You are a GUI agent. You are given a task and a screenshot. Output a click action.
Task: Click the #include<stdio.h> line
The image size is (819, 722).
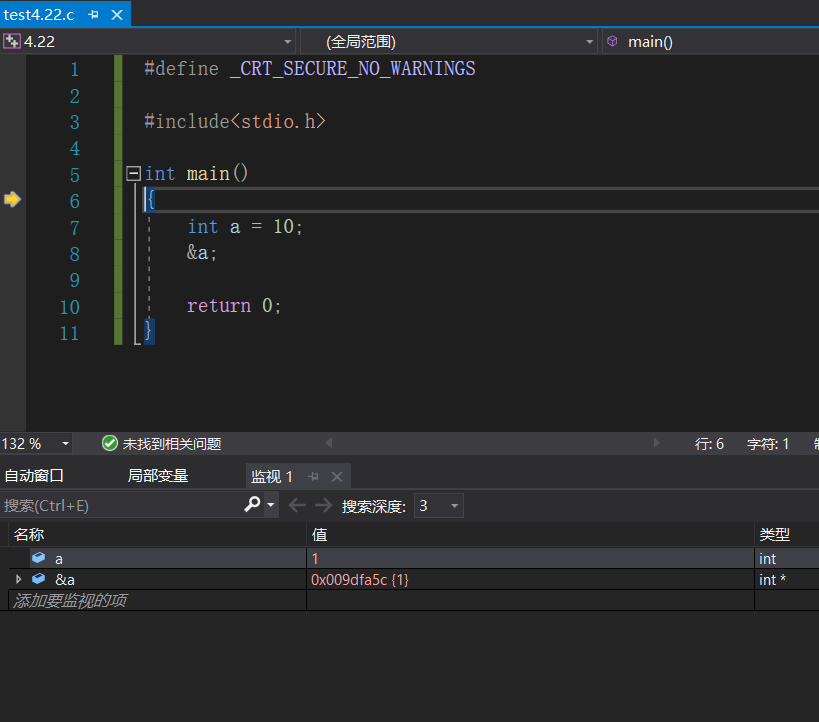coord(235,121)
